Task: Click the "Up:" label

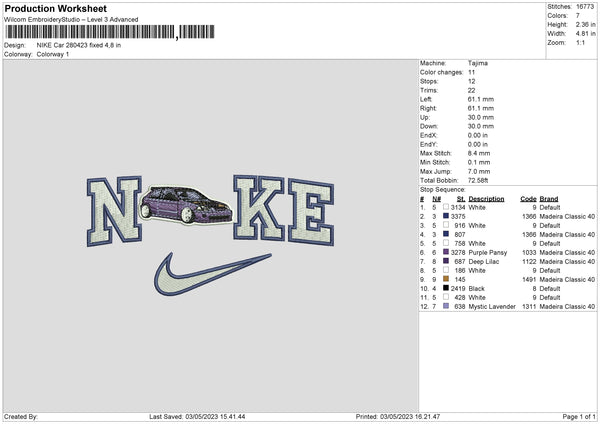Action: point(425,117)
